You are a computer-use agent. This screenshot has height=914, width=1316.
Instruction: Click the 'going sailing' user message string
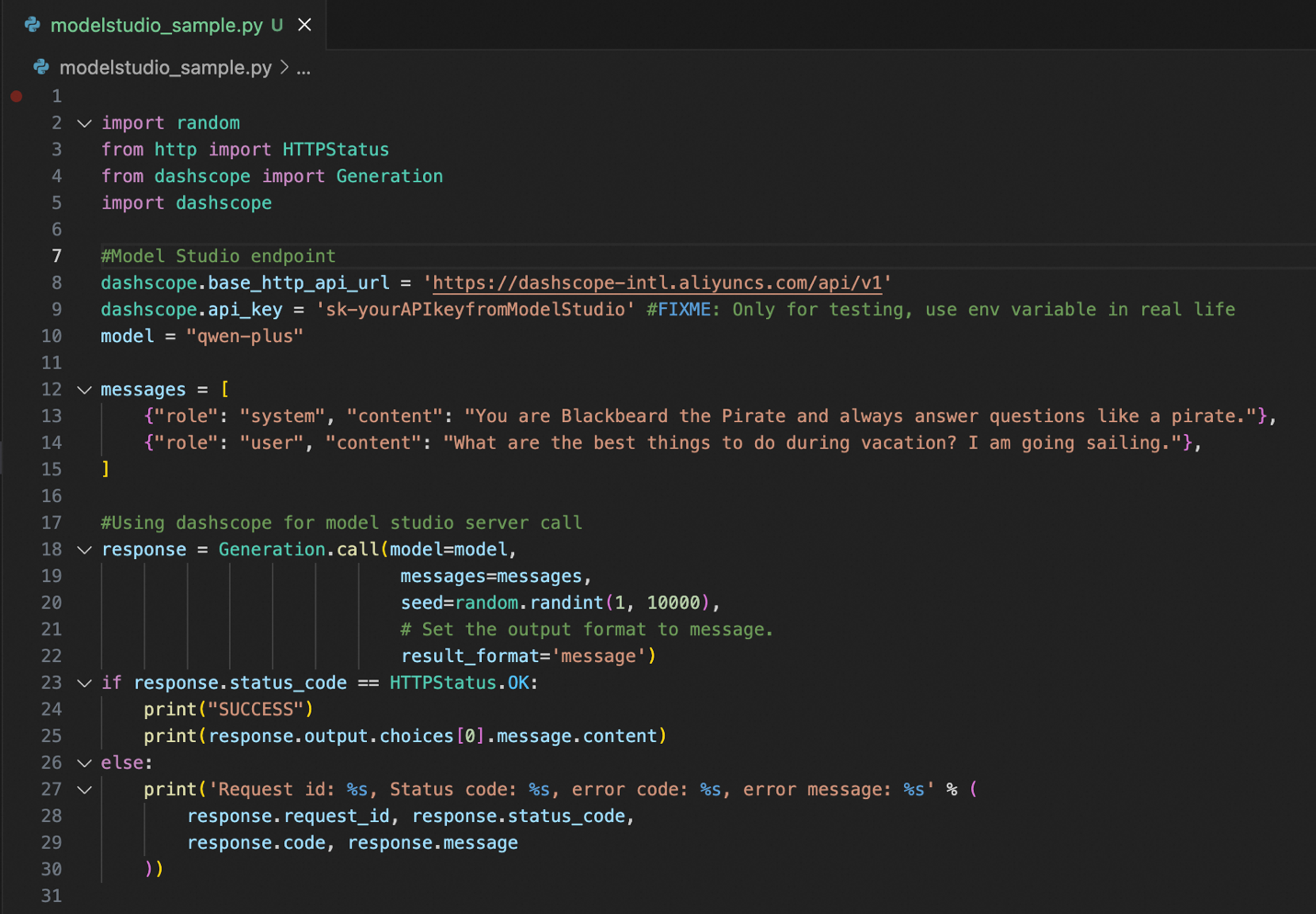tap(812, 442)
